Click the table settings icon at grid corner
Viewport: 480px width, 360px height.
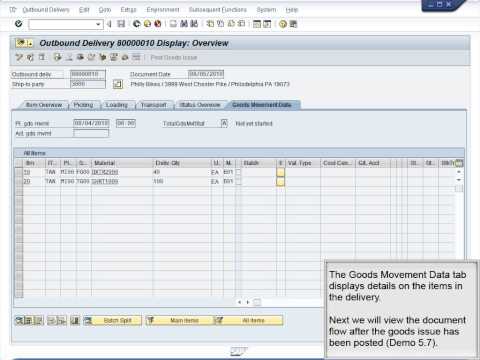point(459,163)
